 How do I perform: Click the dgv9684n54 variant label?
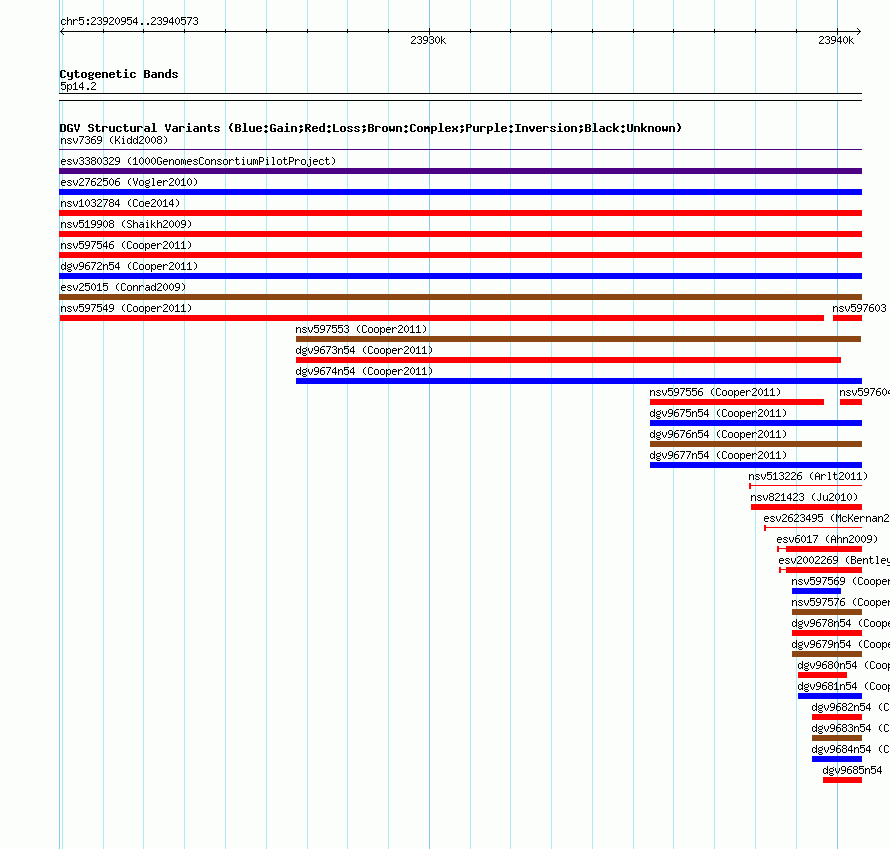(850, 749)
